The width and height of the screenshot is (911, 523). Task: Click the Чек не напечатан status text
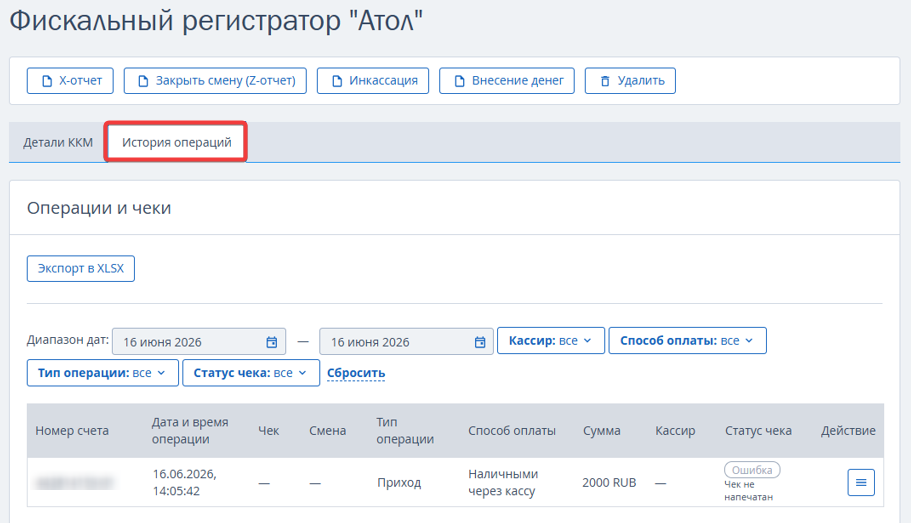748,490
